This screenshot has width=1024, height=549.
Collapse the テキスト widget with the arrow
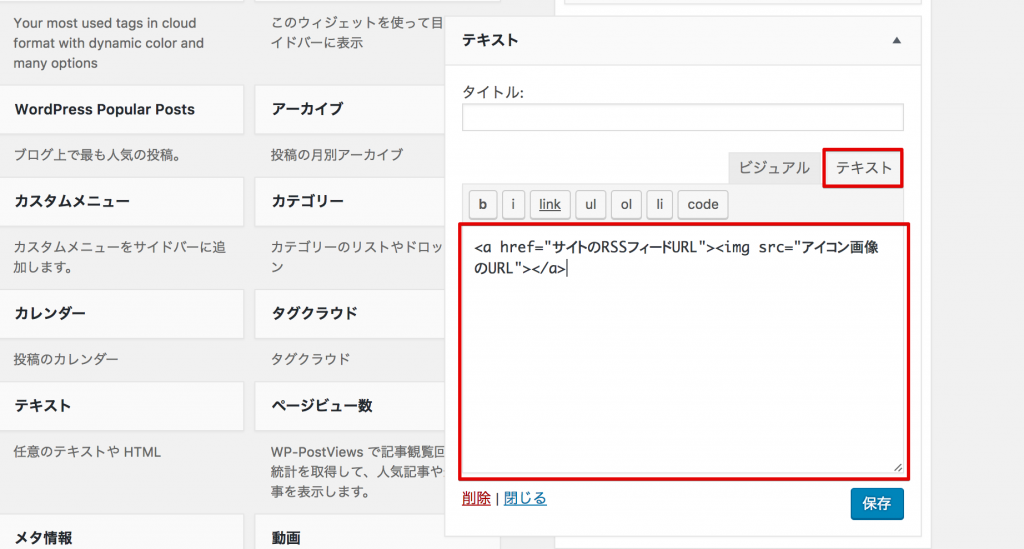coord(896,41)
